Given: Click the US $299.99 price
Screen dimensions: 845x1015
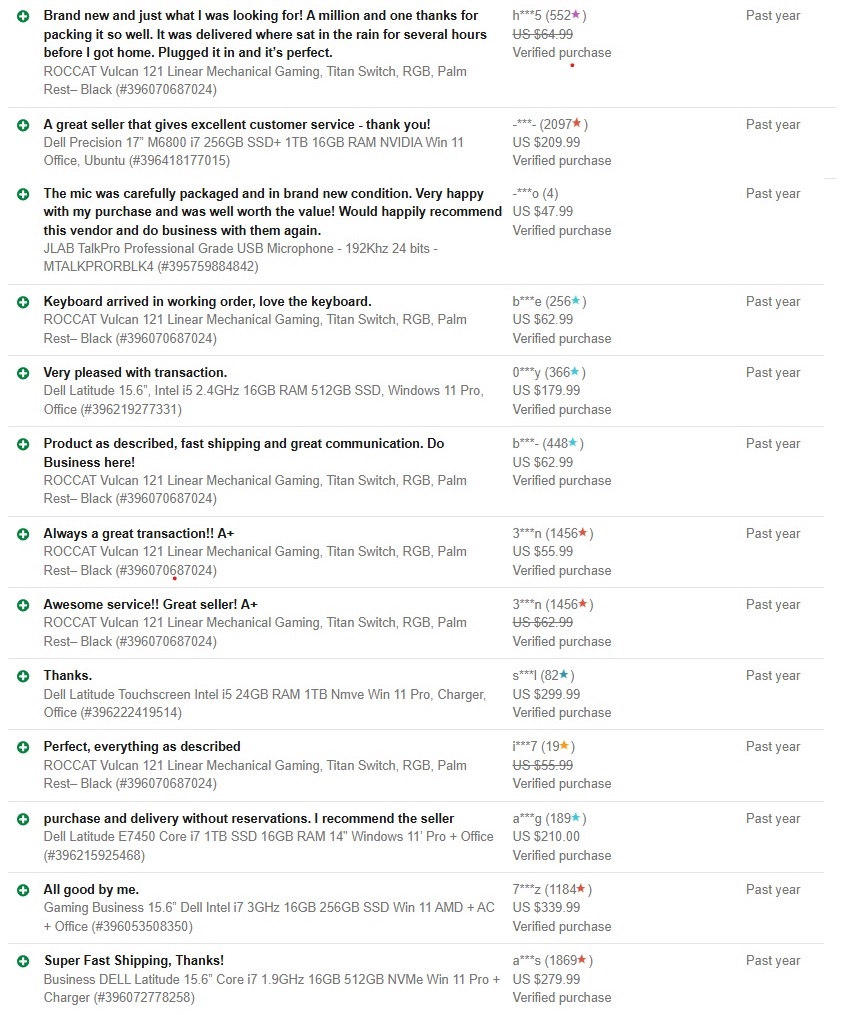Looking at the screenshot, I should click(546, 694).
